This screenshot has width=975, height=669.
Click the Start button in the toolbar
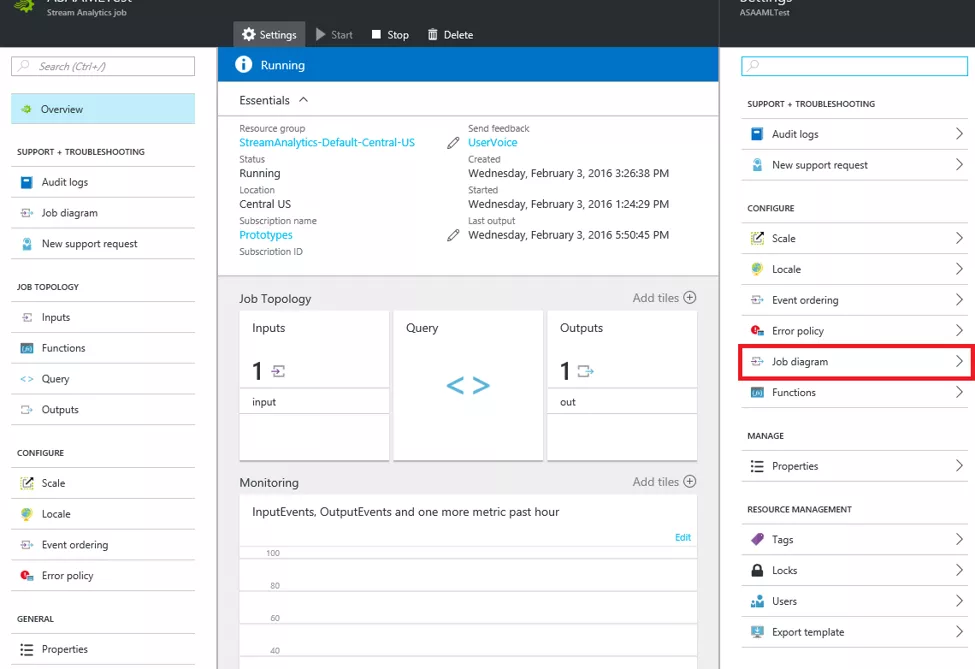pyautogui.click(x=334, y=35)
